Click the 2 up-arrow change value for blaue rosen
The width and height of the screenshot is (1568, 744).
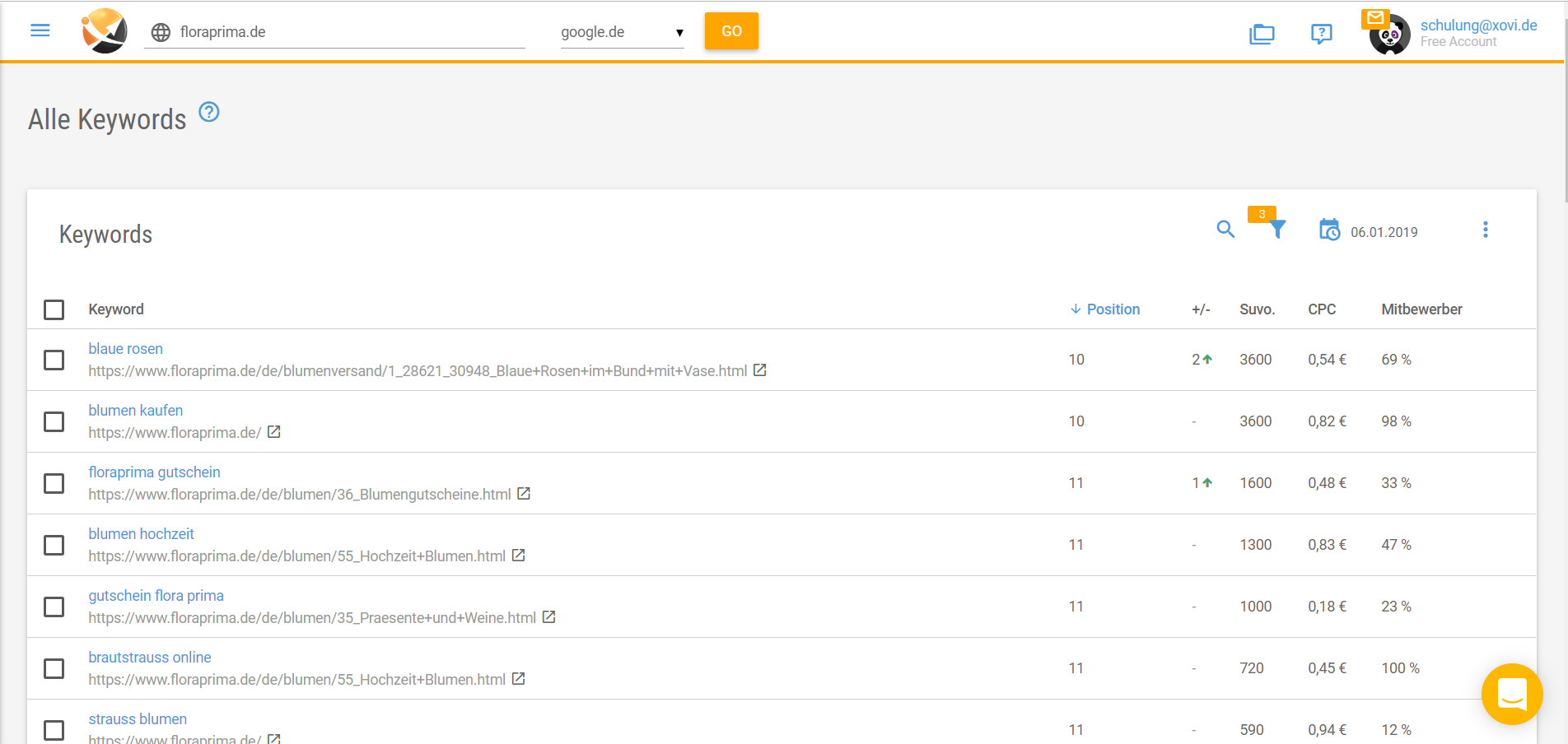tap(1202, 360)
